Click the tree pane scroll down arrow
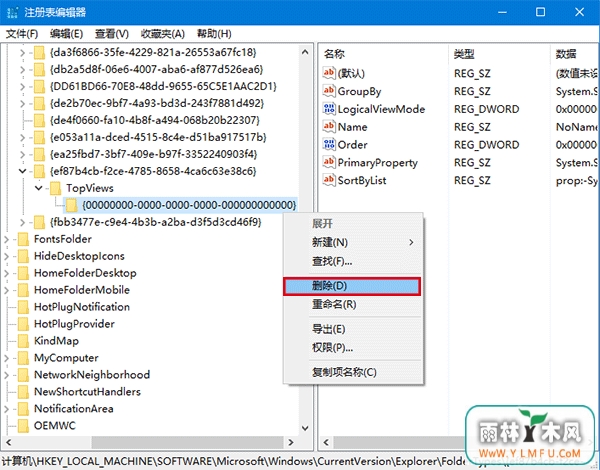The width and height of the screenshot is (600, 470). pyautogui.click(x=305, y=428)
